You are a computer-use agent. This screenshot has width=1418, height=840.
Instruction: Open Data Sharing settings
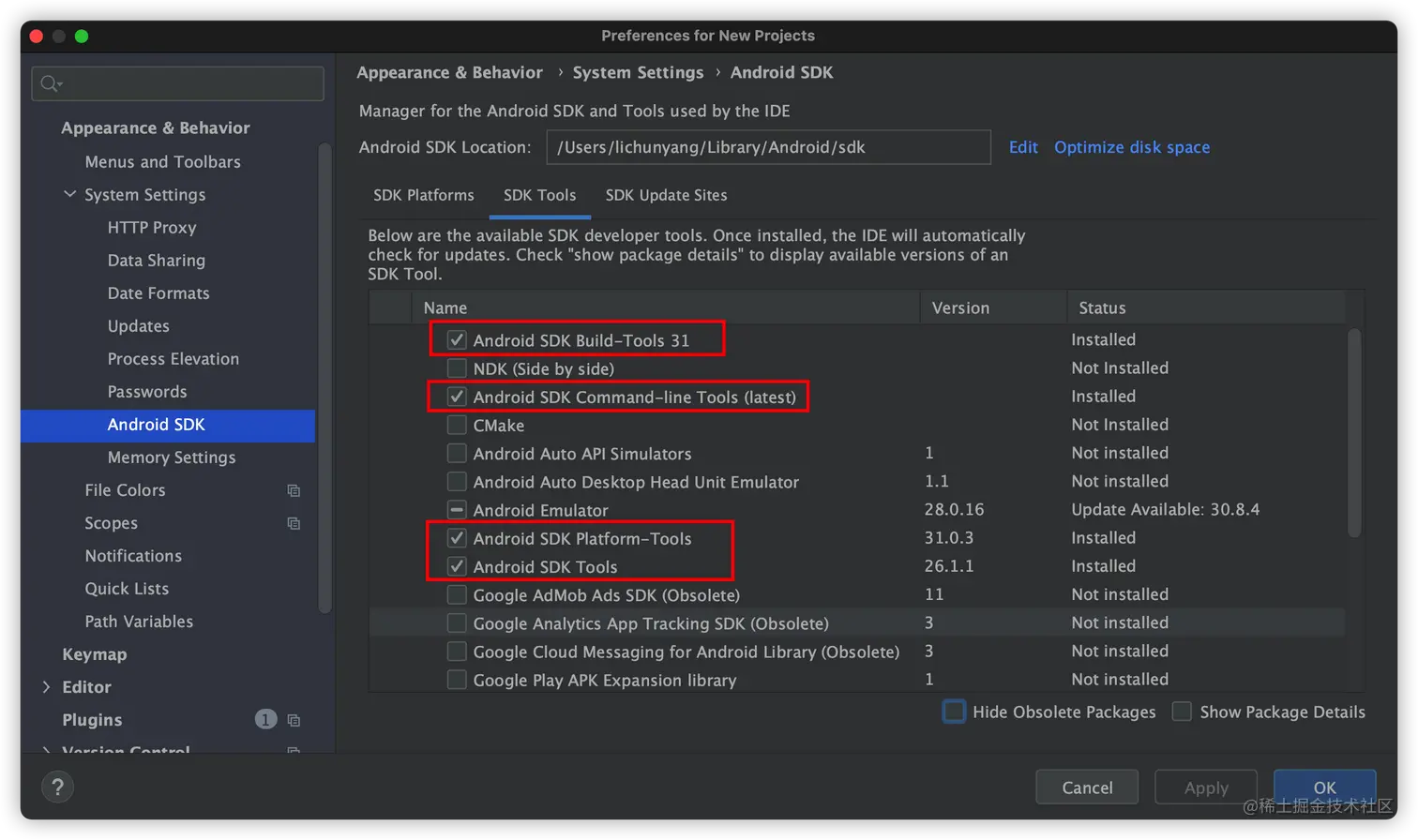pyautogui.click(x=157, y=260)
